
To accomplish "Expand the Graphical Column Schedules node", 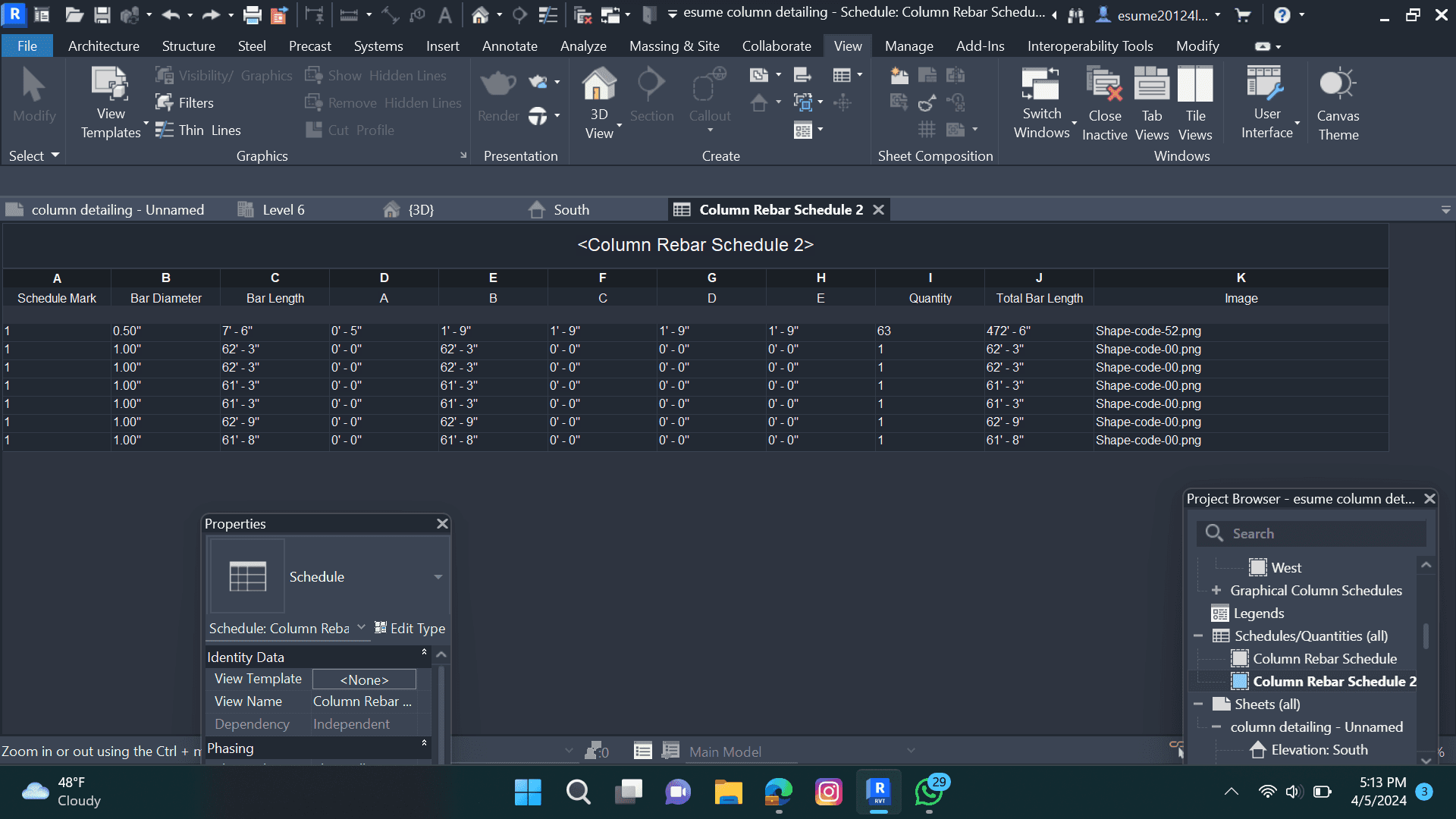I will (x=1216, y=590).
